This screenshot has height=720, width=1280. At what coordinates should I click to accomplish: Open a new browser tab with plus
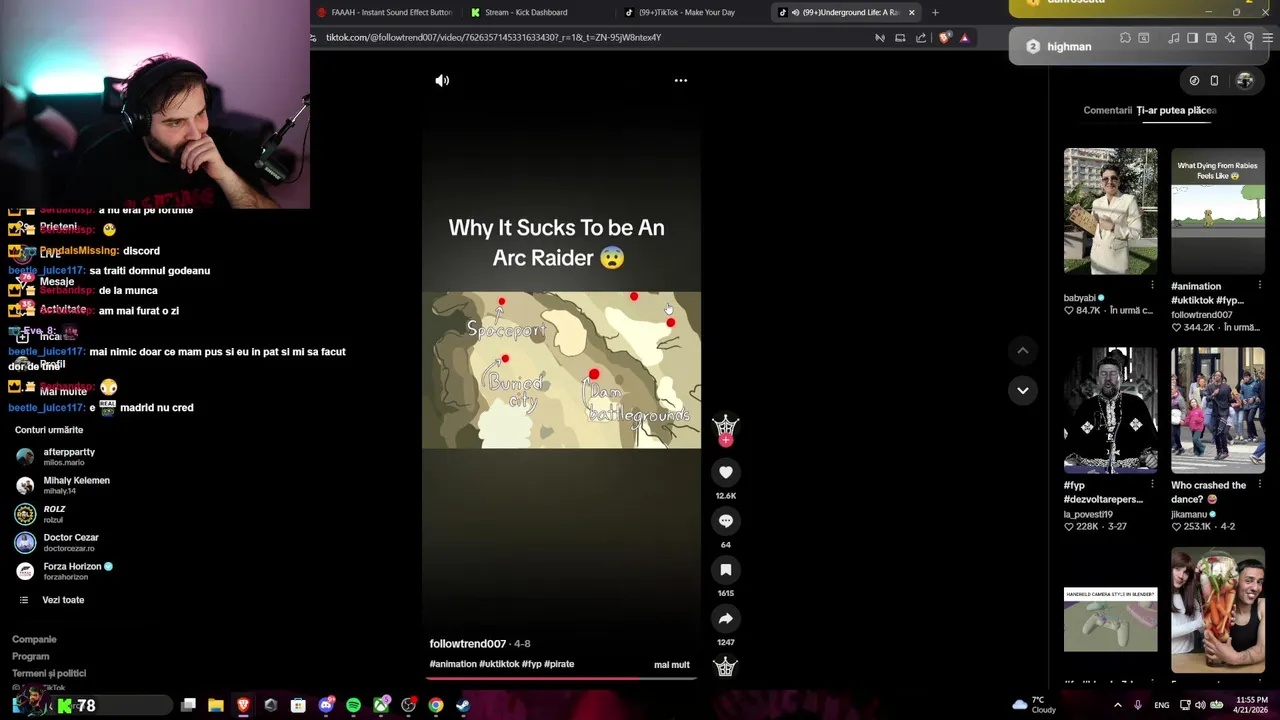click(935, 12)
